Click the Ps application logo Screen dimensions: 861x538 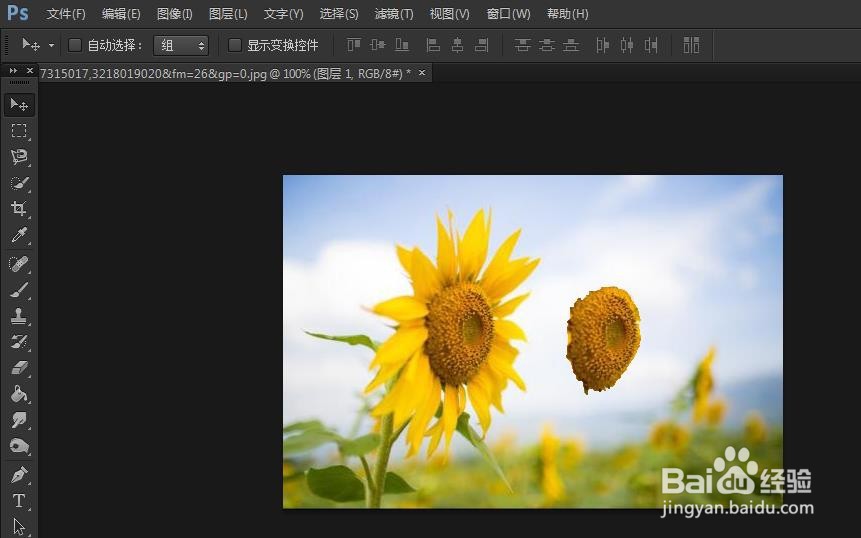18,12
